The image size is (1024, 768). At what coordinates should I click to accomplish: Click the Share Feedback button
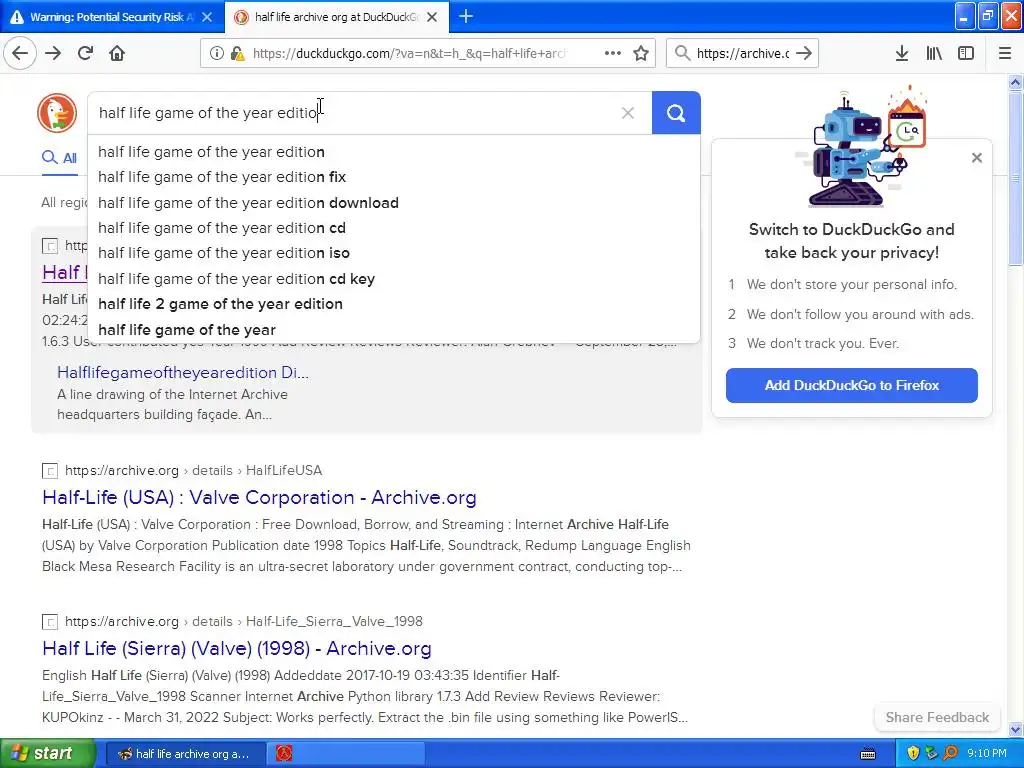coord(937,717)
